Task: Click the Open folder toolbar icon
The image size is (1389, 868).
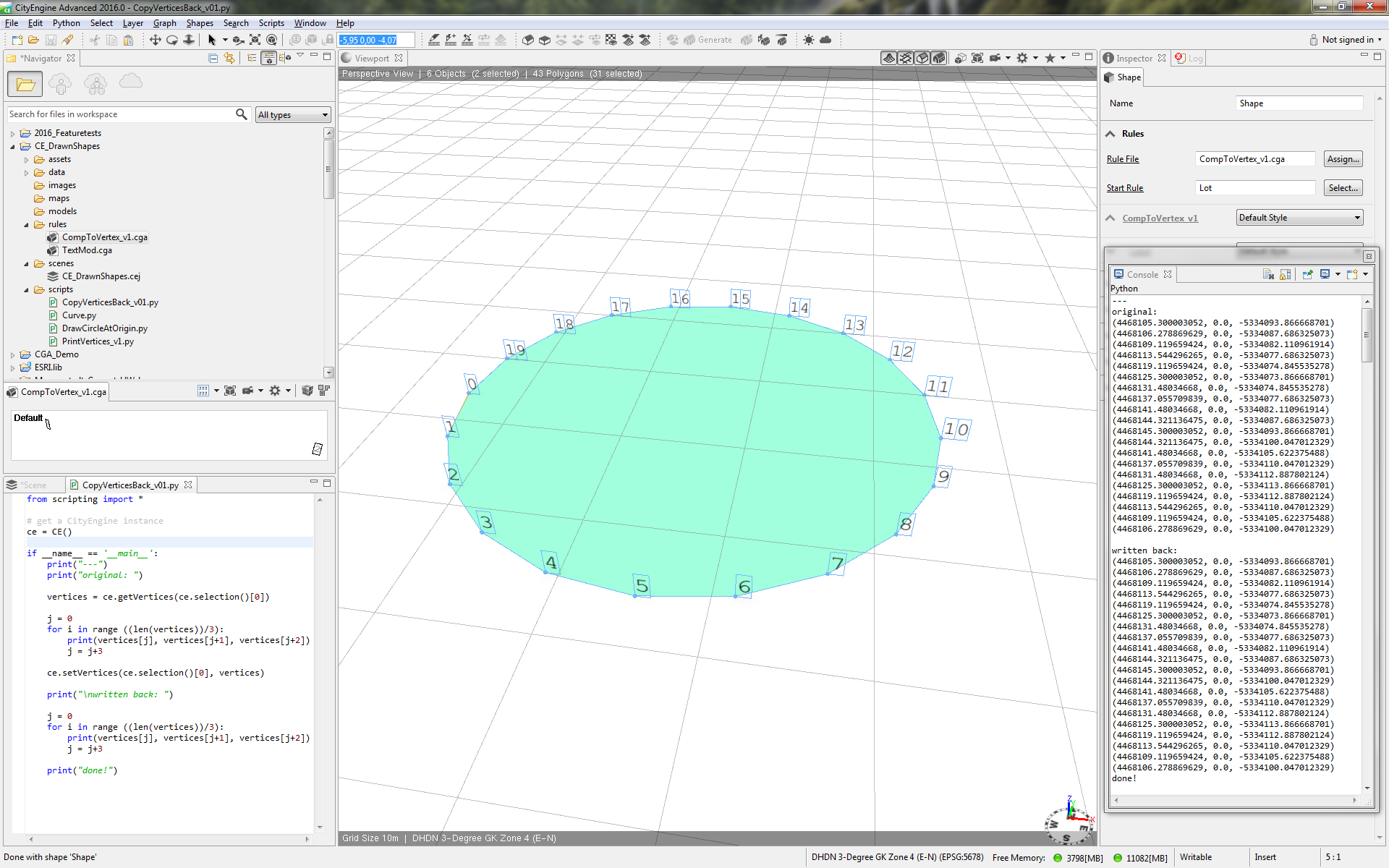Action: pos(33,40)
